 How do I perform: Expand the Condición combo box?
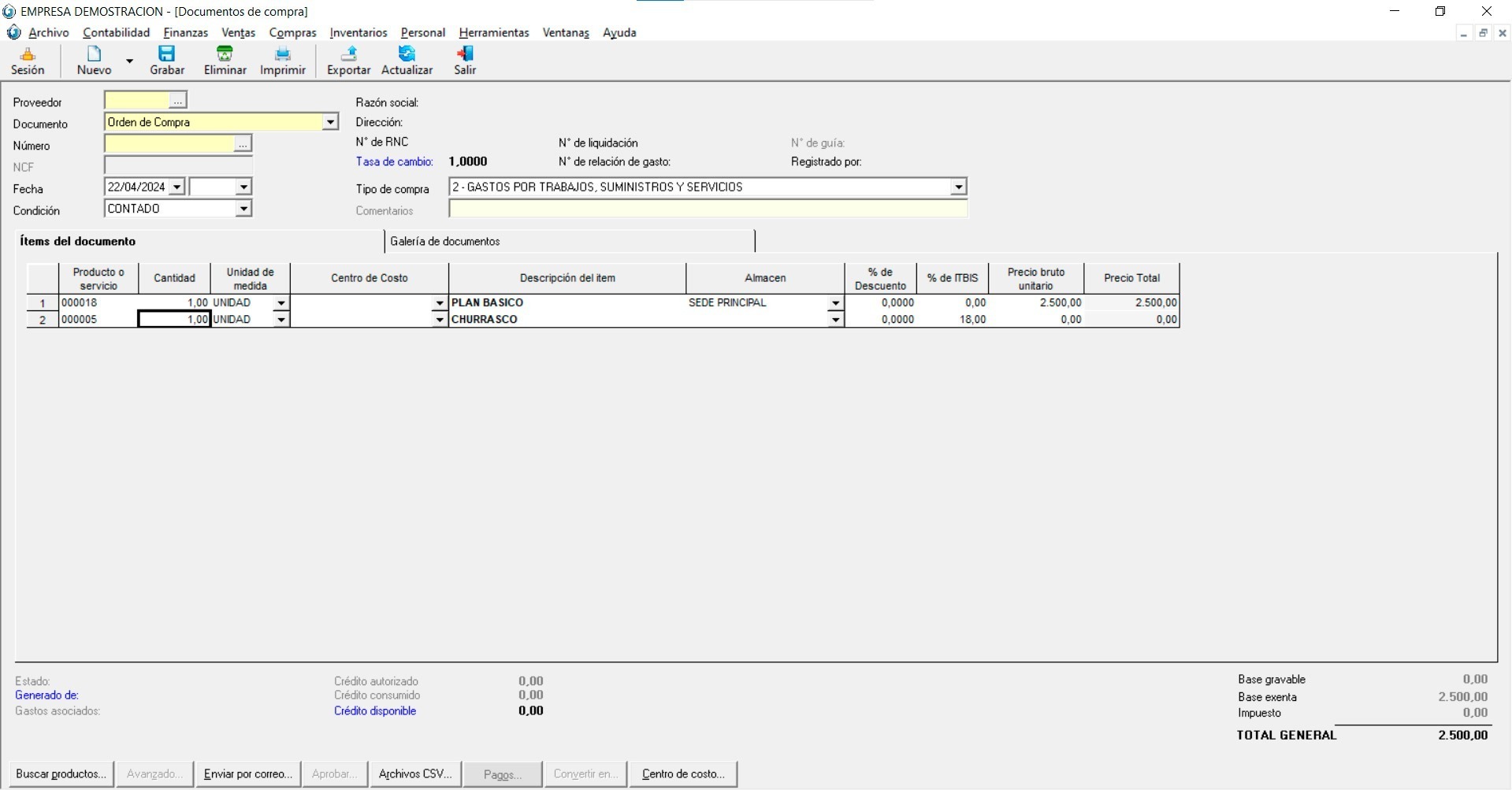[243, 209]
